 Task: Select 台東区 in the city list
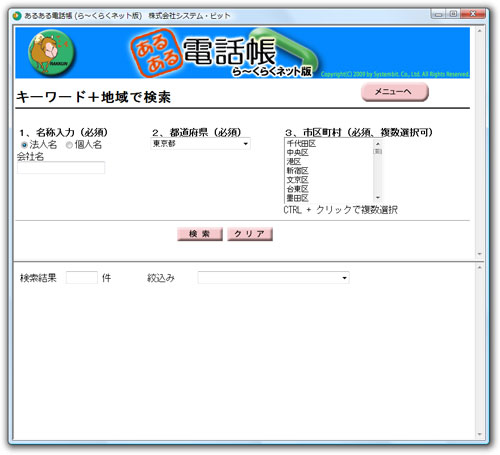click(298, 189)
